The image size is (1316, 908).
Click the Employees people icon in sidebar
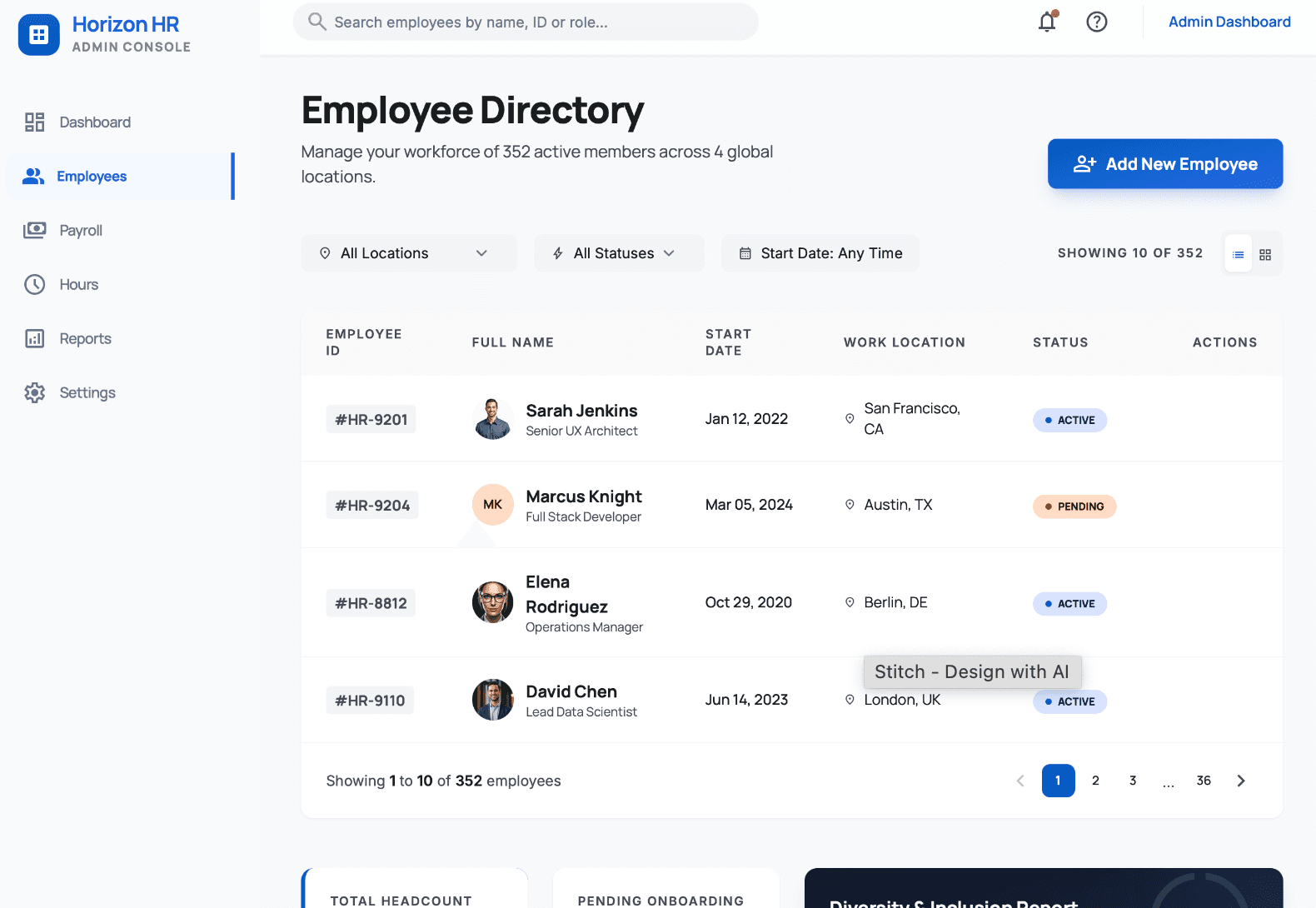[33, 177]
